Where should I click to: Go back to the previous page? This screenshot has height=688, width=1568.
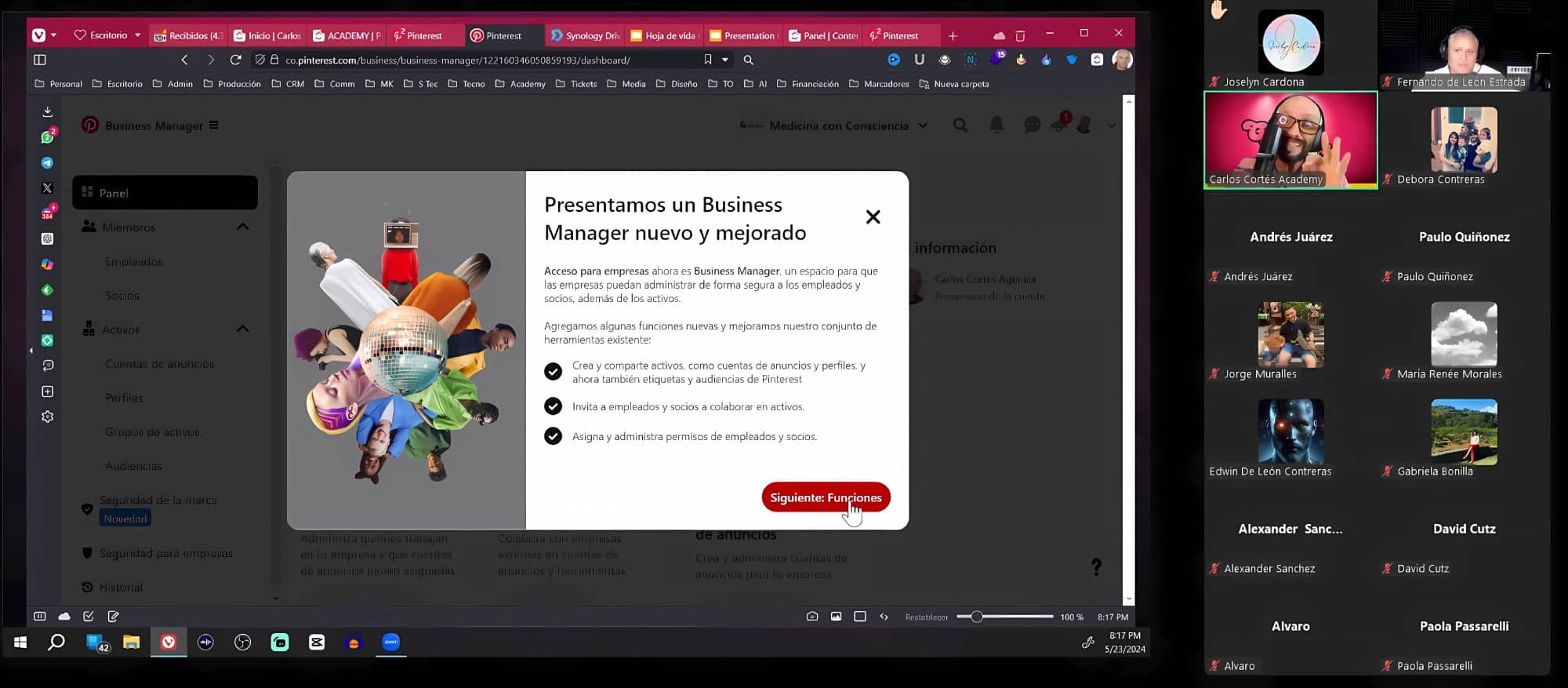(x=184, y=60)
